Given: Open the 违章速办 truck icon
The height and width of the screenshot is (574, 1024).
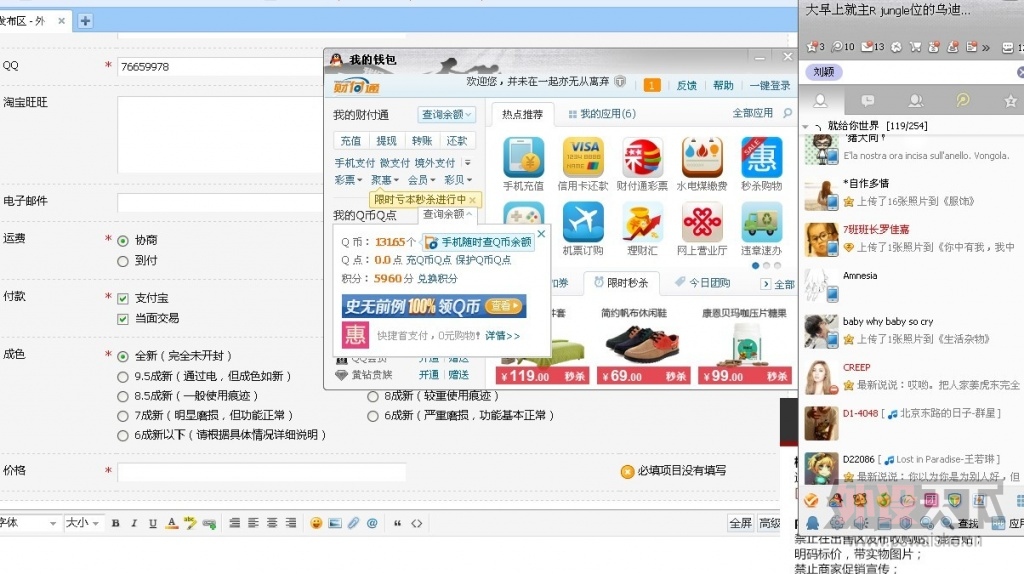Looking at the screenshot, I should [x=761, y=222].
